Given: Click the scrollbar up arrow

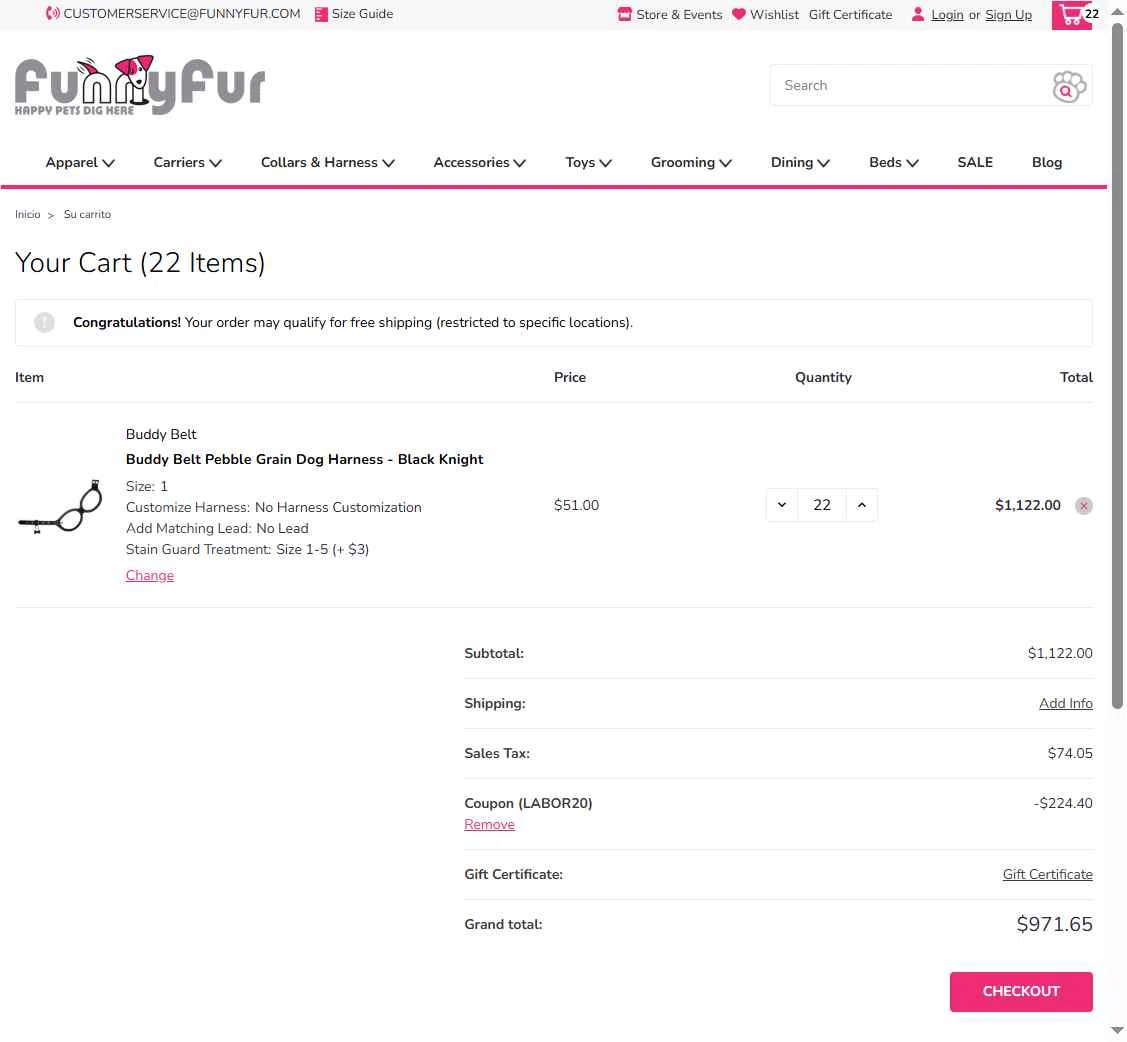Looking at the screenshot, I should coord(1117,11).
